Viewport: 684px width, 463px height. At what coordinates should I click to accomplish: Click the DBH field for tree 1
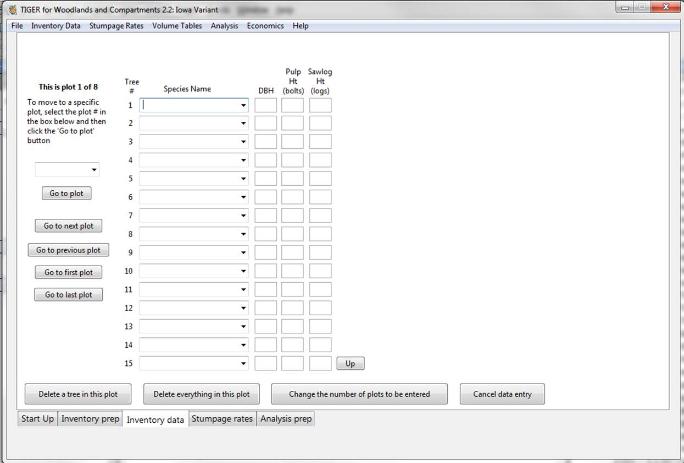(x=266, y=104)
